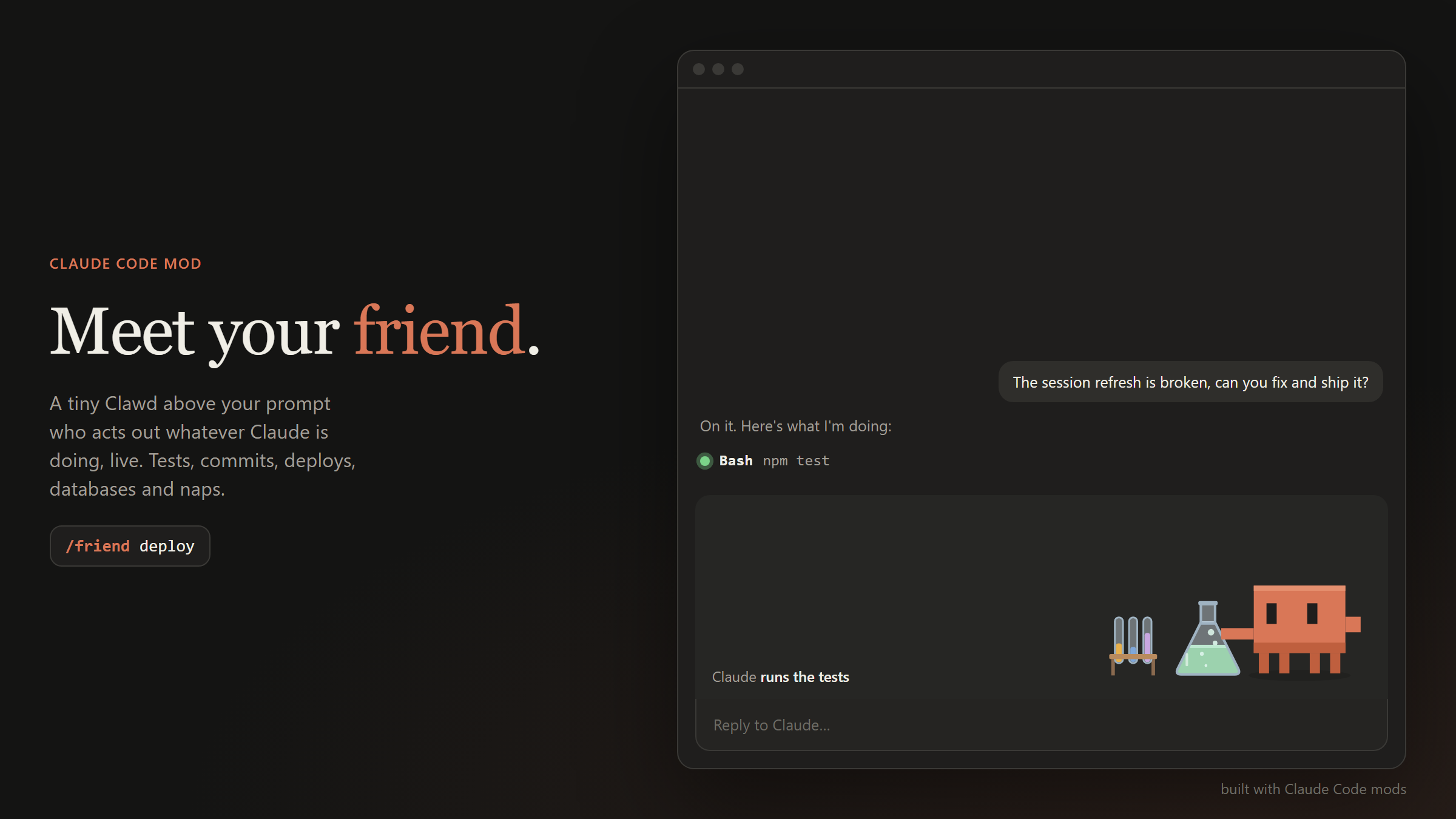The width and height of the screenshot is (1456, 819).
Task: Click the first window control dot
Action: point(699,69)
